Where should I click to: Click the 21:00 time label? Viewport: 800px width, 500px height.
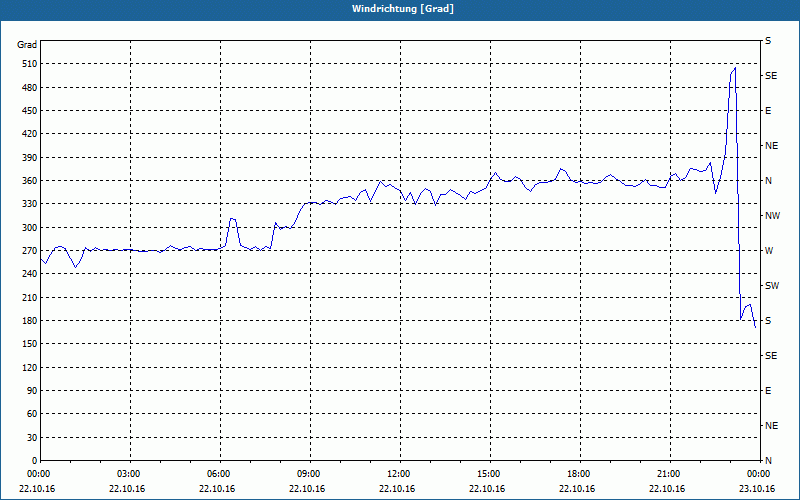point(668,474)
